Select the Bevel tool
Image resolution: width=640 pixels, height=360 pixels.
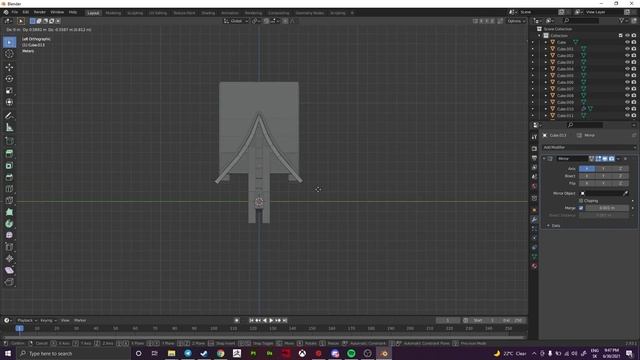[9, 178]
